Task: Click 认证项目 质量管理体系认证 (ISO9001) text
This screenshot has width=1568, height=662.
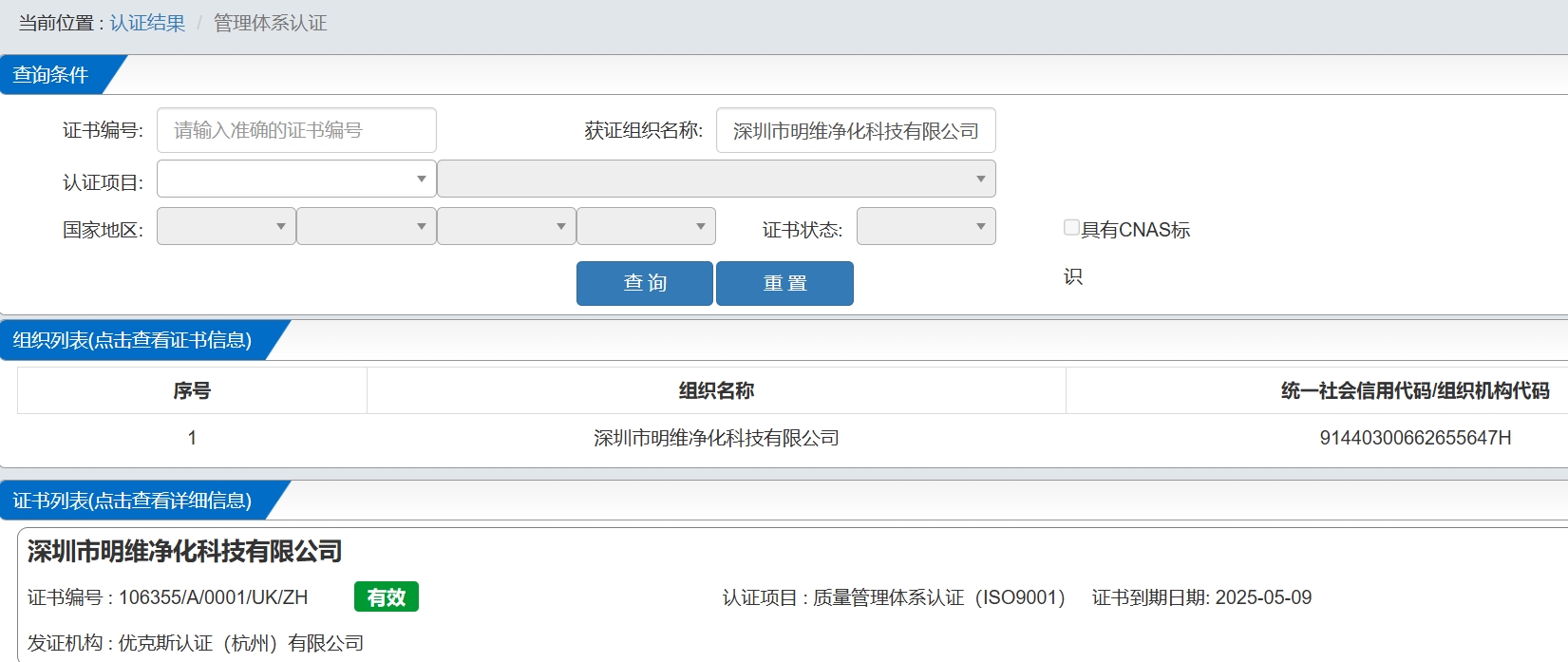Action: 894,597
